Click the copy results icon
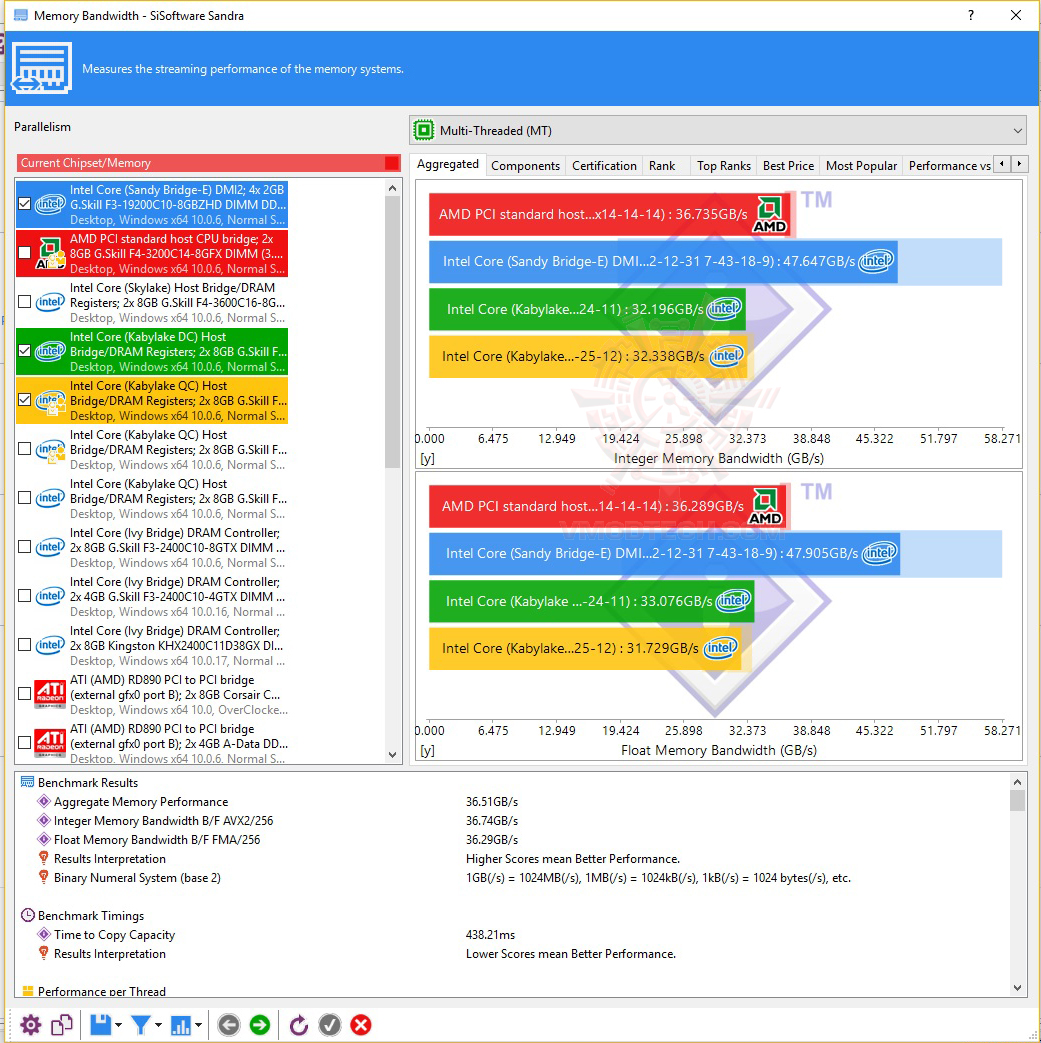This screenshot has height=1043, width=1041. pyautogui.click(x=62, y=1025)
